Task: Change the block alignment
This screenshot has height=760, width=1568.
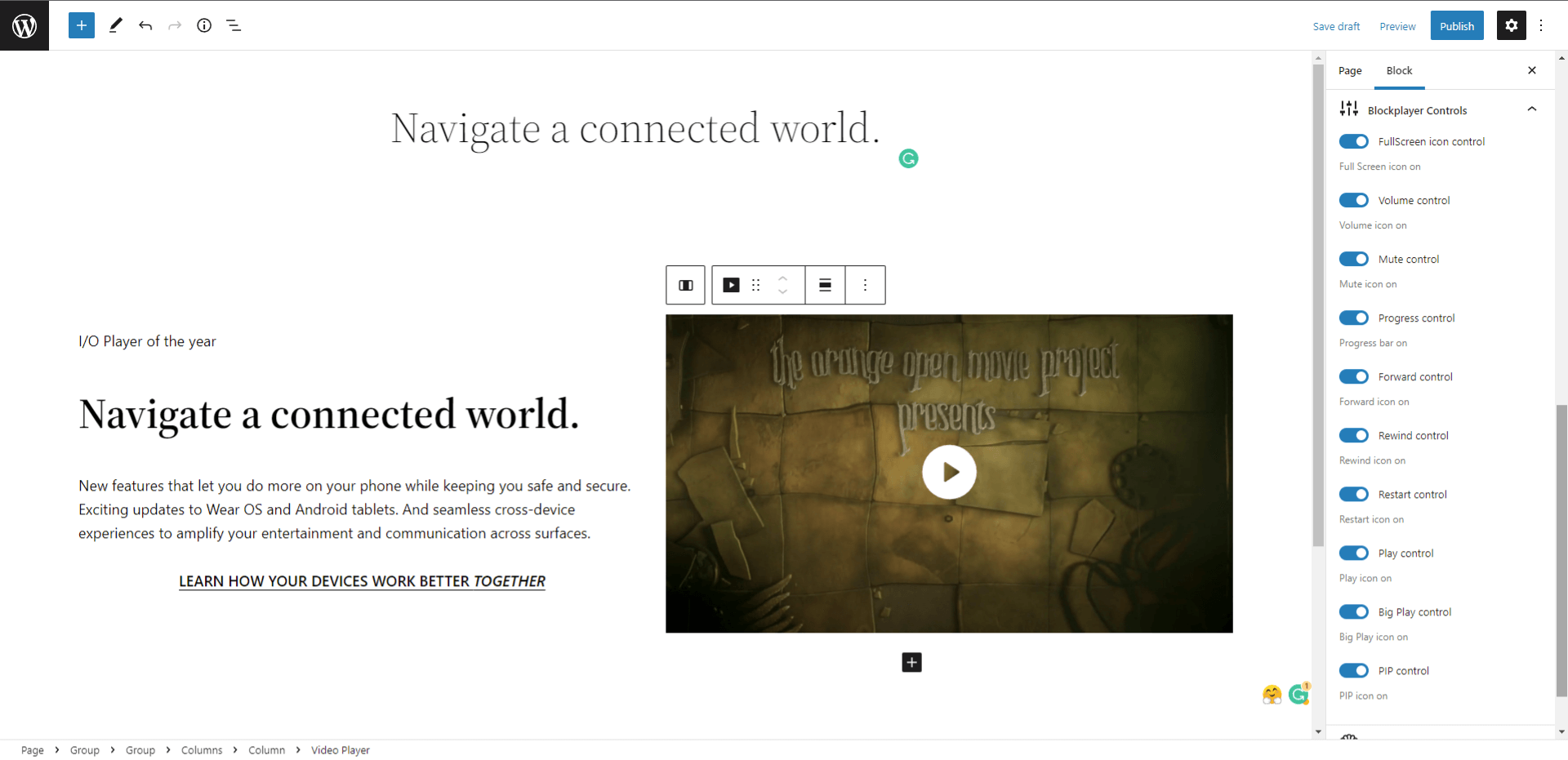Action: click(825, 285)
